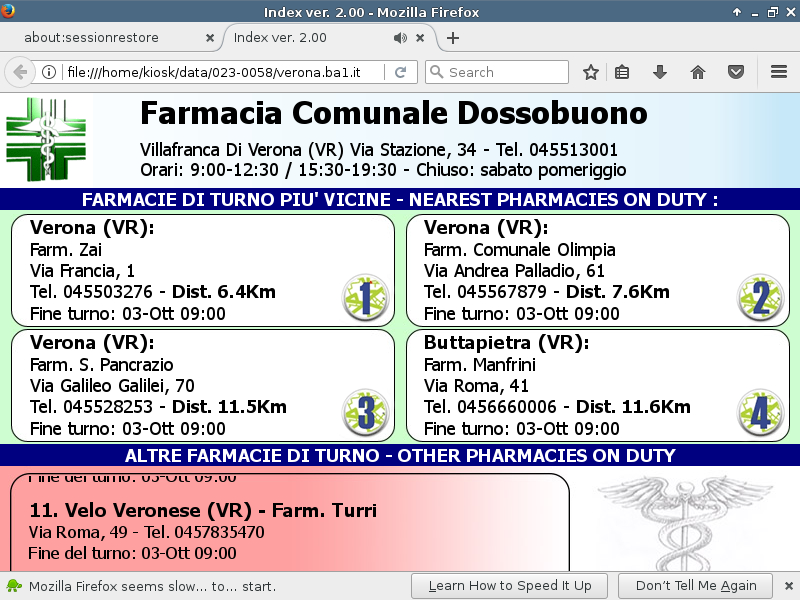Open a new tab with plus button
This screenshot has width=800, height=600.
pyautogui.click(x=453, y=38)
